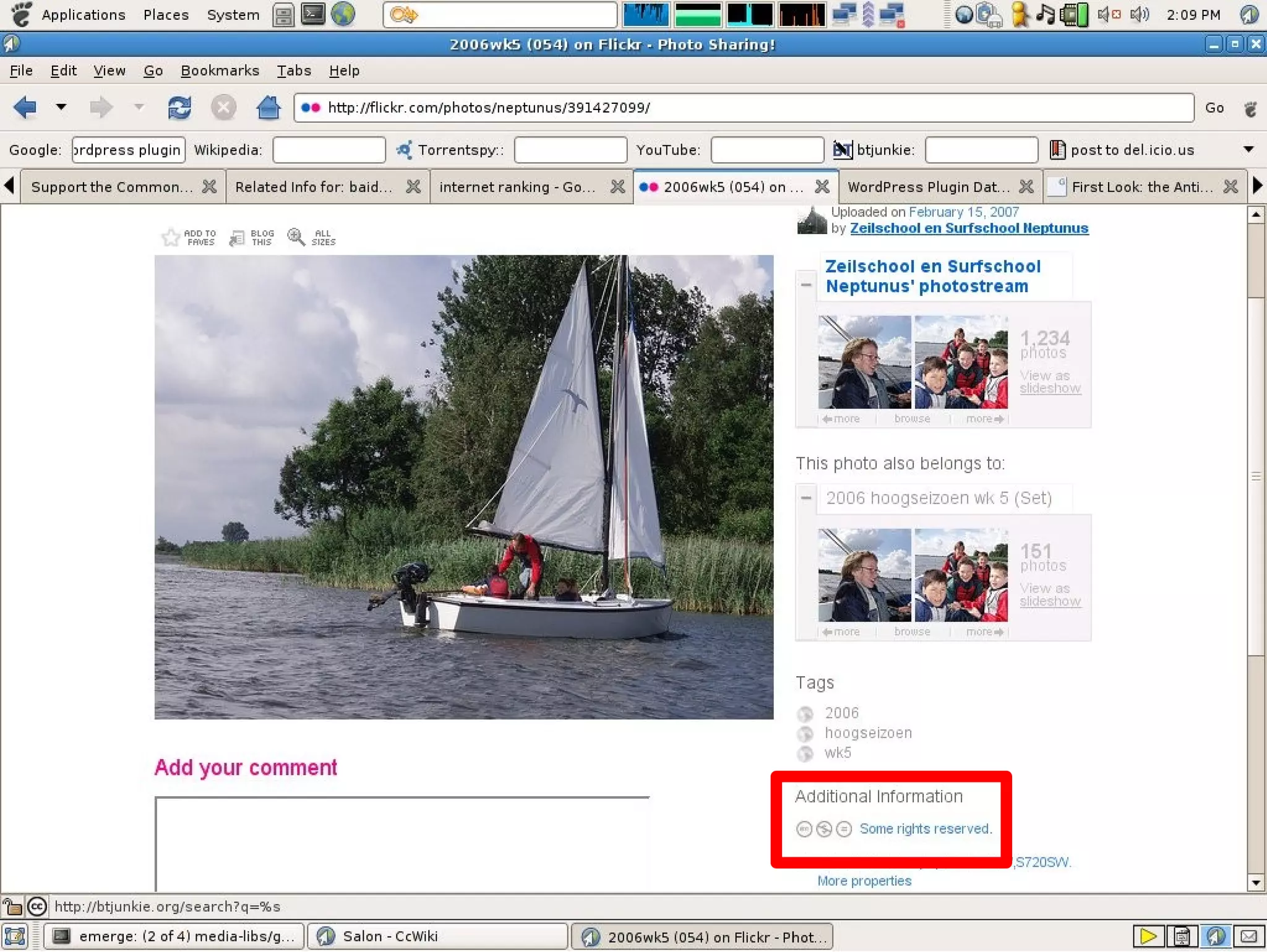Click the browser Back arrow button
The image size is (1267, 952).
pyautogui.click(x=25, y=108)
